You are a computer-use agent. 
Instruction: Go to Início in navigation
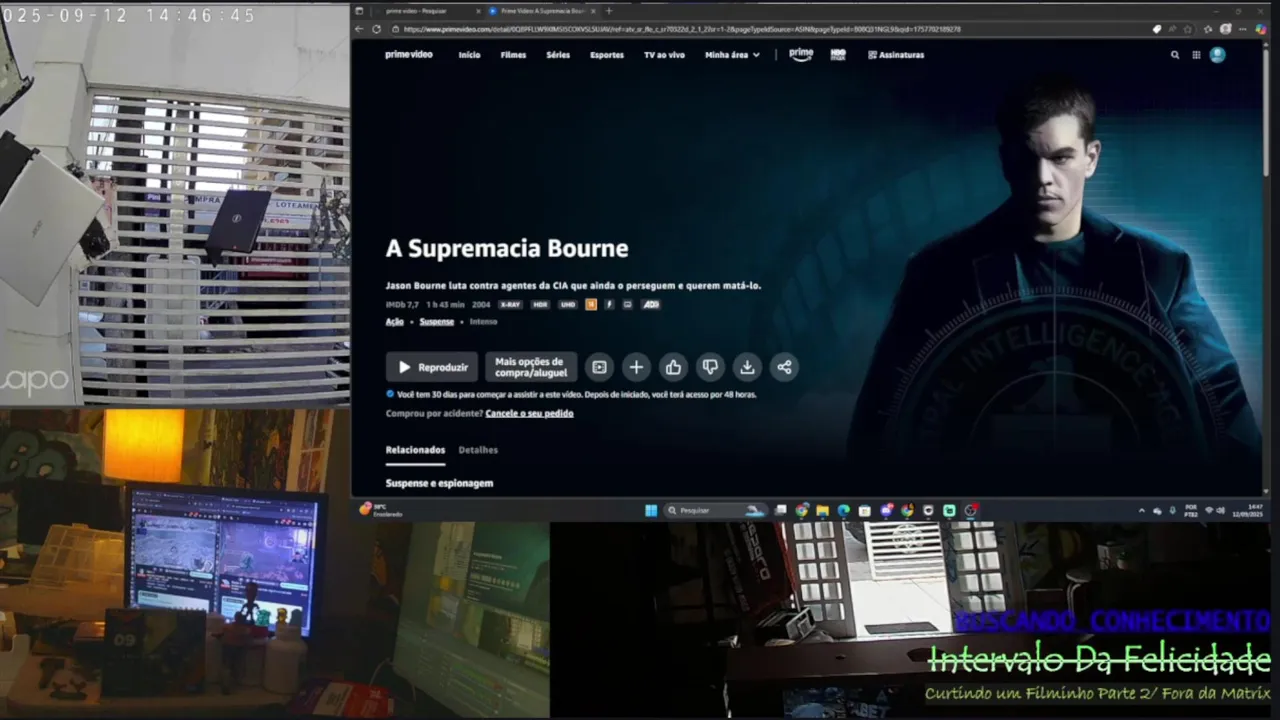click(x=469, y=55)
